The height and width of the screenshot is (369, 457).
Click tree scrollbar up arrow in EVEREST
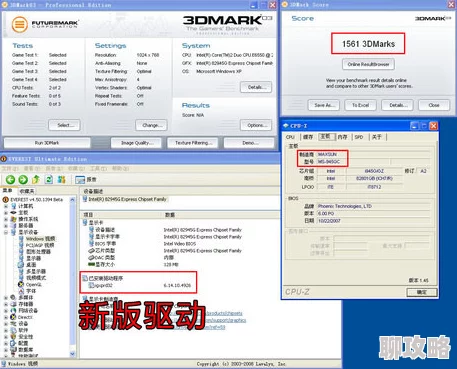73,200
